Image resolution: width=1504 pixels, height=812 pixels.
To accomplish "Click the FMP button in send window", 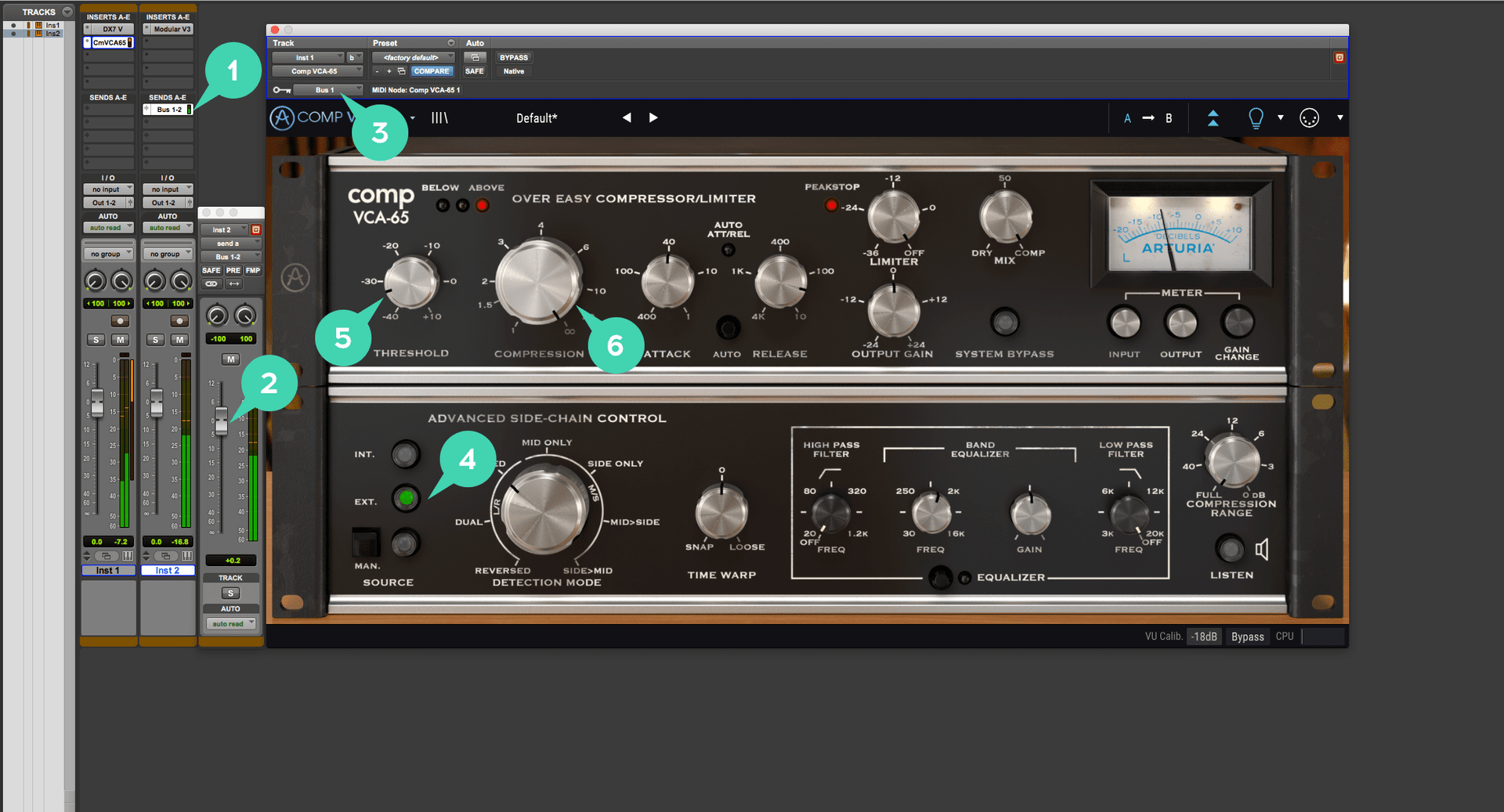I will tap(253, 270).
